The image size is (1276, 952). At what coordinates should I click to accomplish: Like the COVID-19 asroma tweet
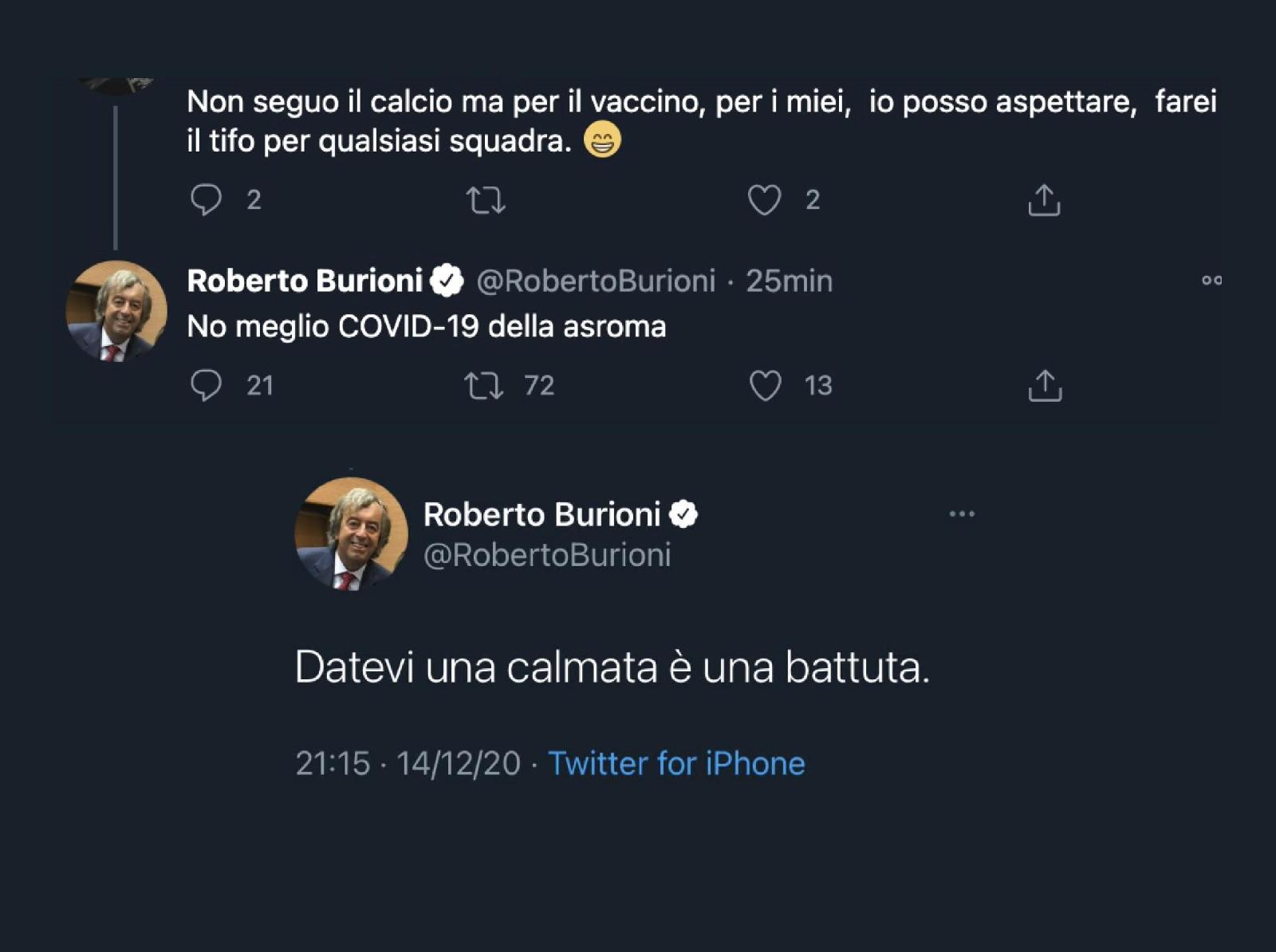click(765, 386)
